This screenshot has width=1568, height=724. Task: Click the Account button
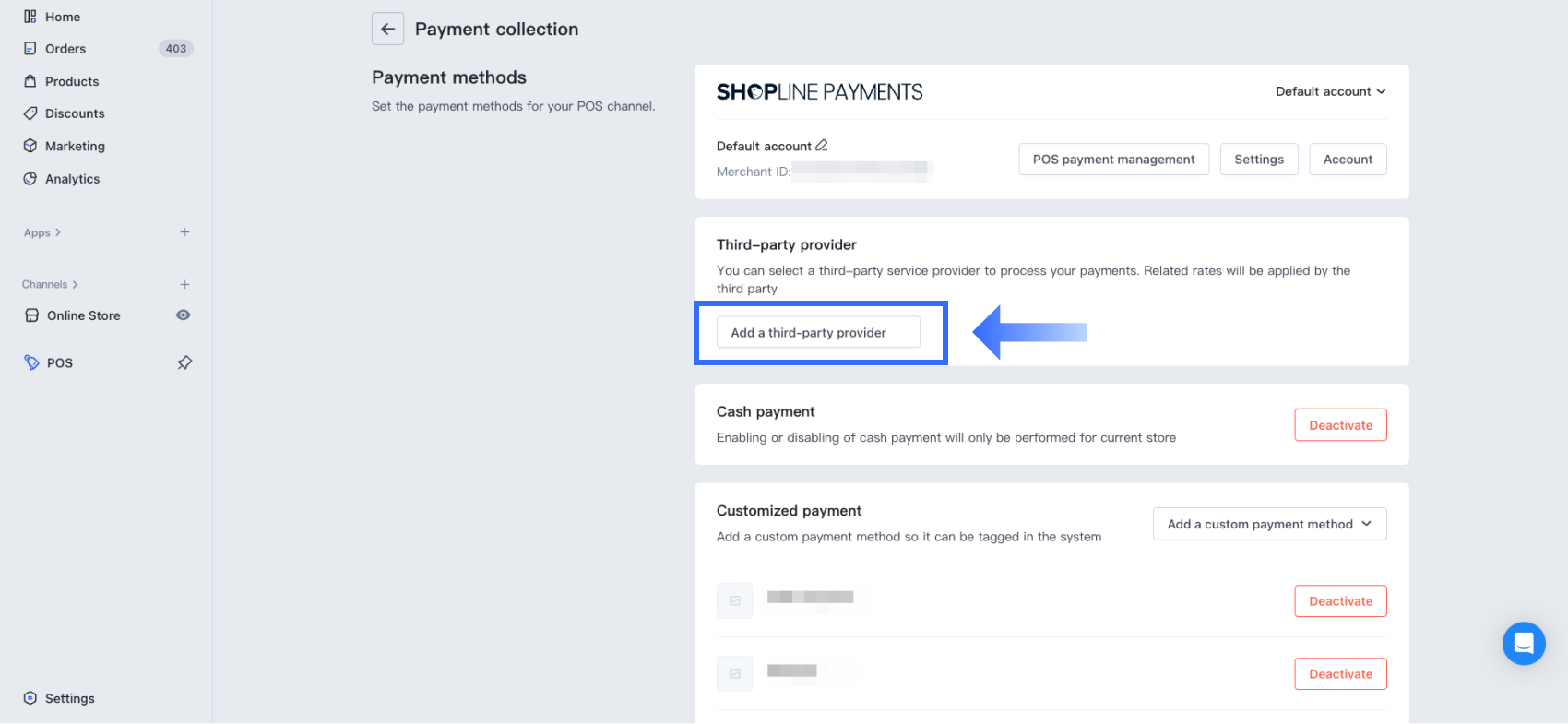click(1348, 160)
